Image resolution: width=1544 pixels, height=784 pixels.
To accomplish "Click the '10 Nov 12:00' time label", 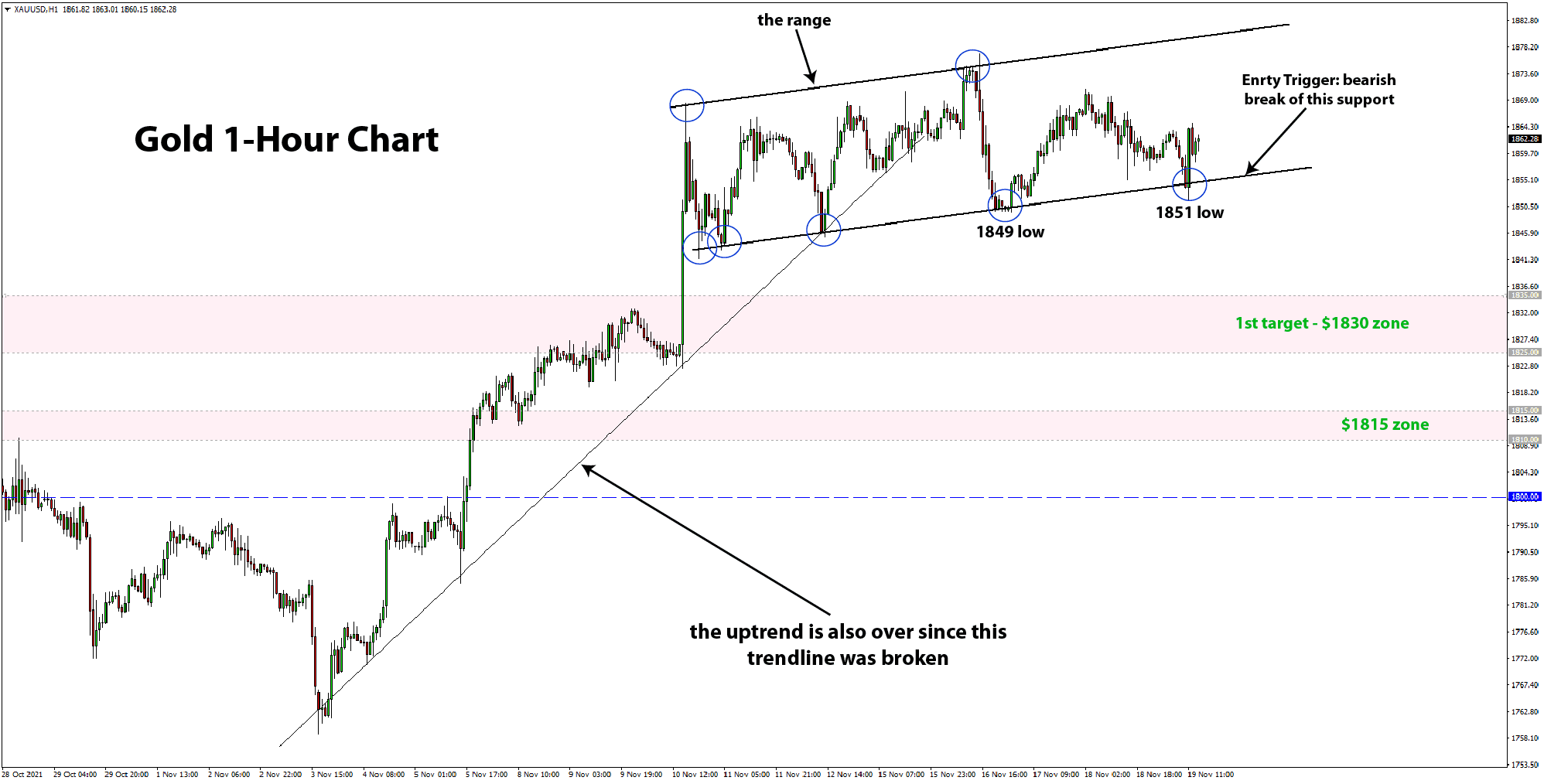I will [x=695, y=775].
